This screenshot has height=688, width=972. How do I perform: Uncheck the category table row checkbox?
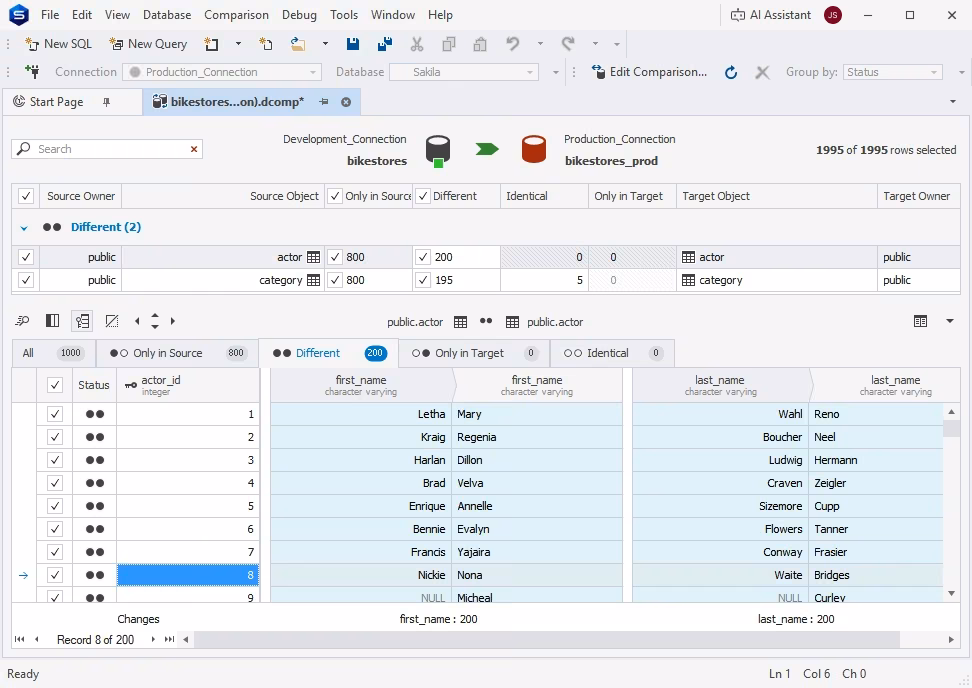(25, 280)
